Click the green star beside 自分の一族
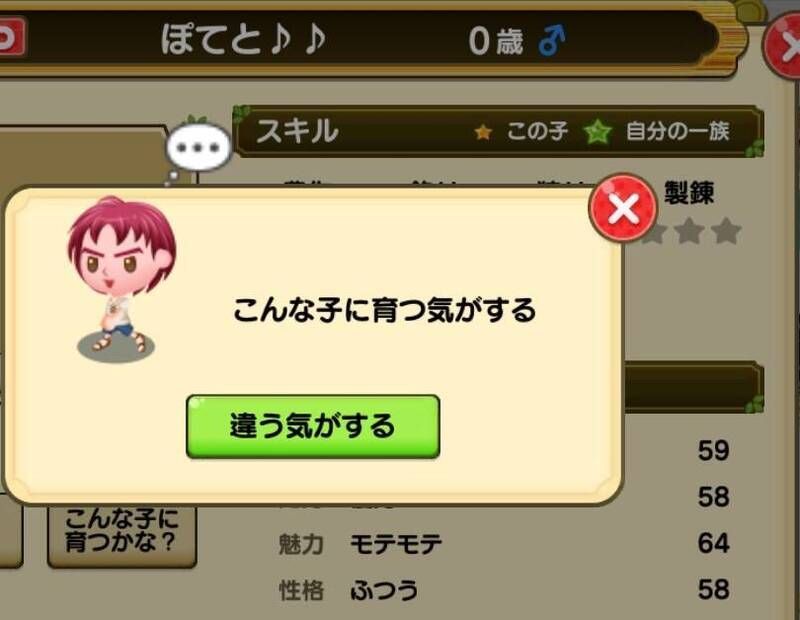 coord(598,132)
